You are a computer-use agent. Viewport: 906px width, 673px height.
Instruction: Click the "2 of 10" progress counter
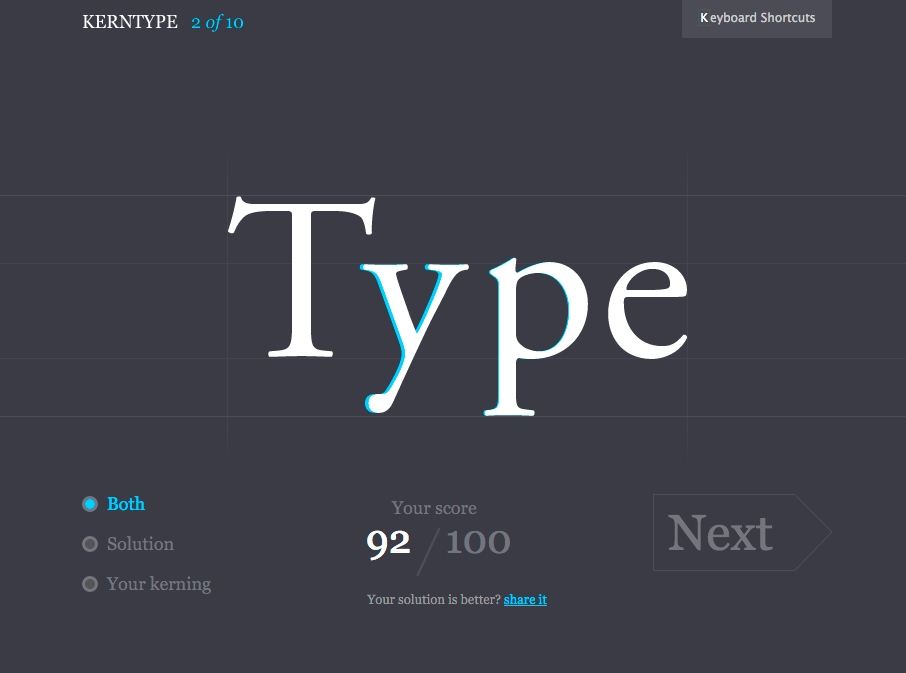217,22
